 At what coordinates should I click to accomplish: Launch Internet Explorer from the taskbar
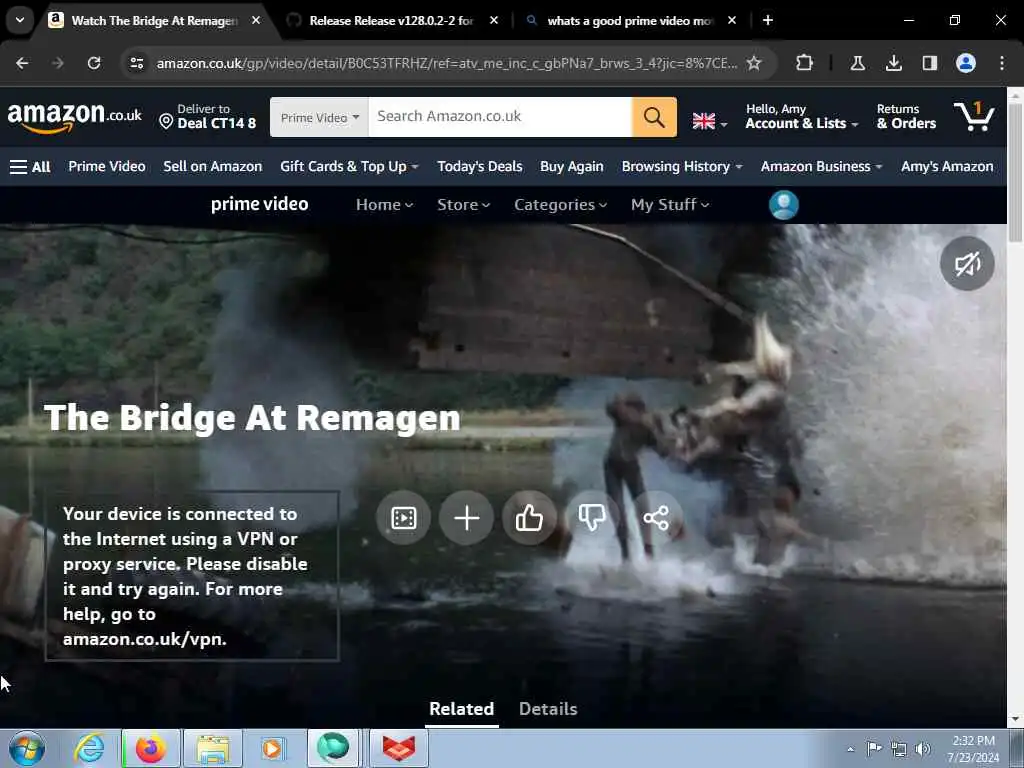pyautogui.click(x=89, y=748)
